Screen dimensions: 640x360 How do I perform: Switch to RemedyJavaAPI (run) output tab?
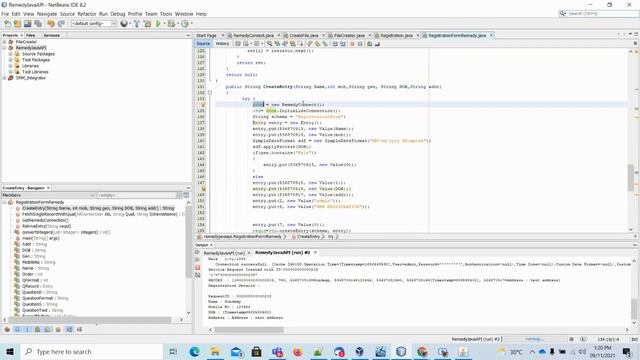tap(224, 253)
